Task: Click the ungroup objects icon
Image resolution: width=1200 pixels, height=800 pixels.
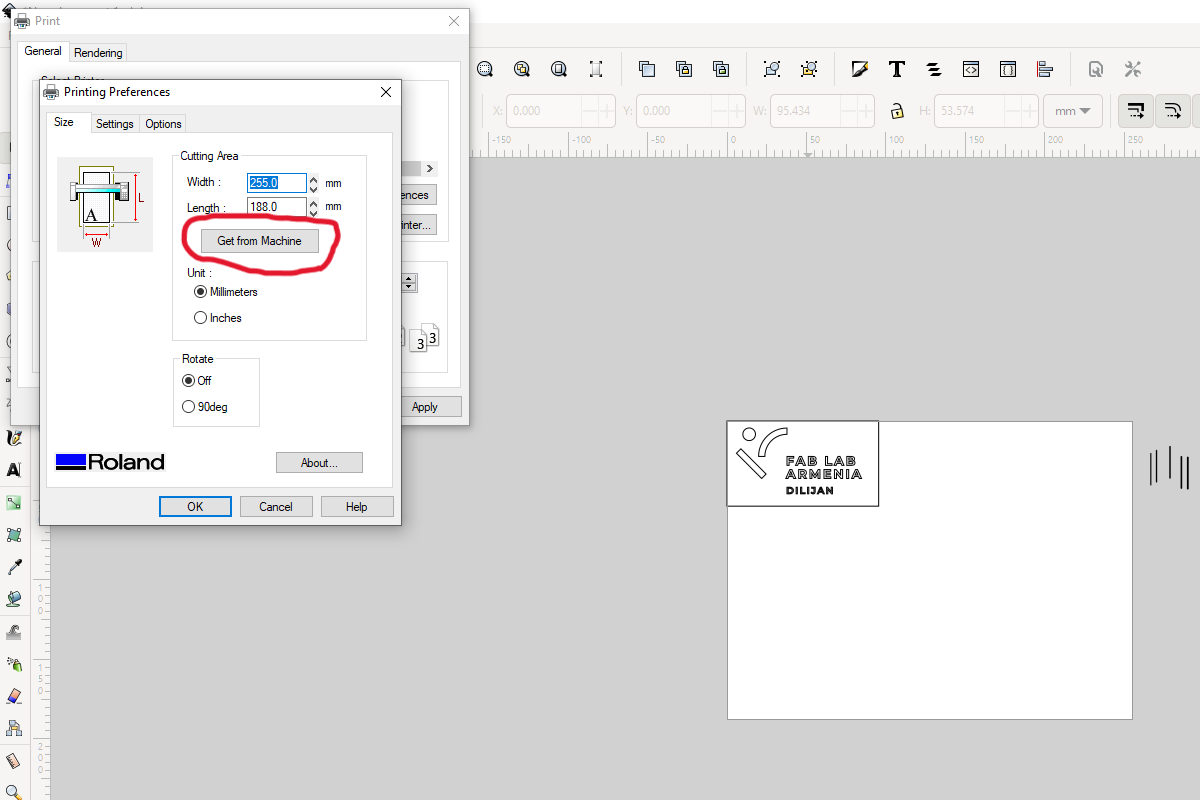Action: (x=809, y=69)
